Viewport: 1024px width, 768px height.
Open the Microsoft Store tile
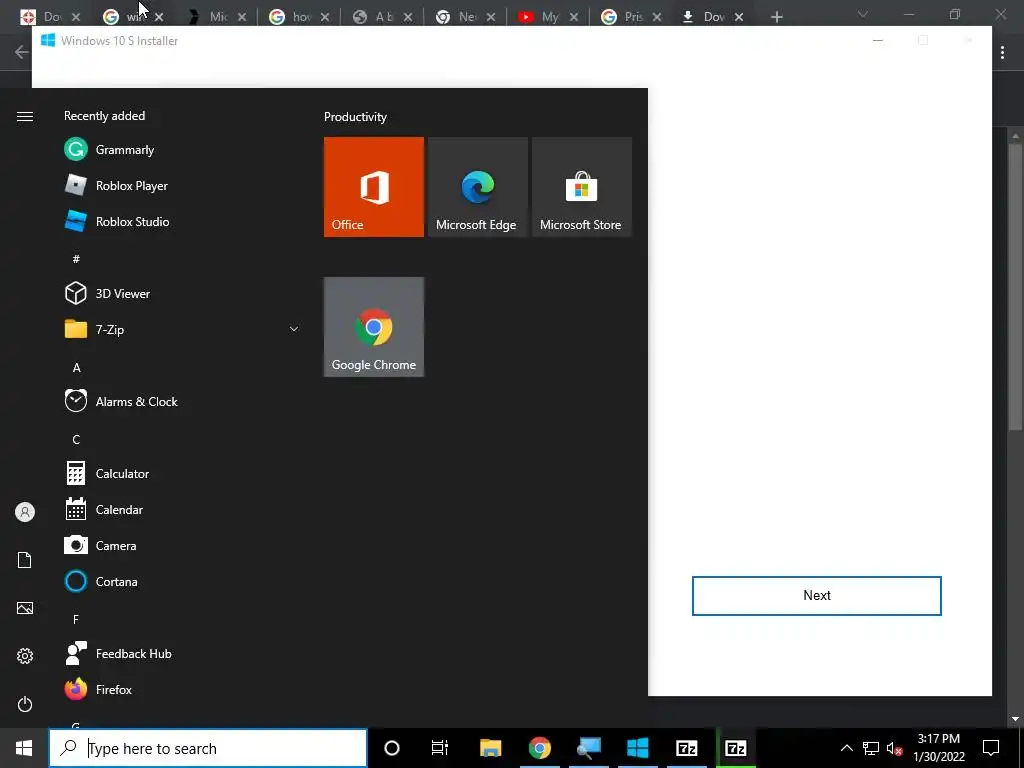click(582, 187)
